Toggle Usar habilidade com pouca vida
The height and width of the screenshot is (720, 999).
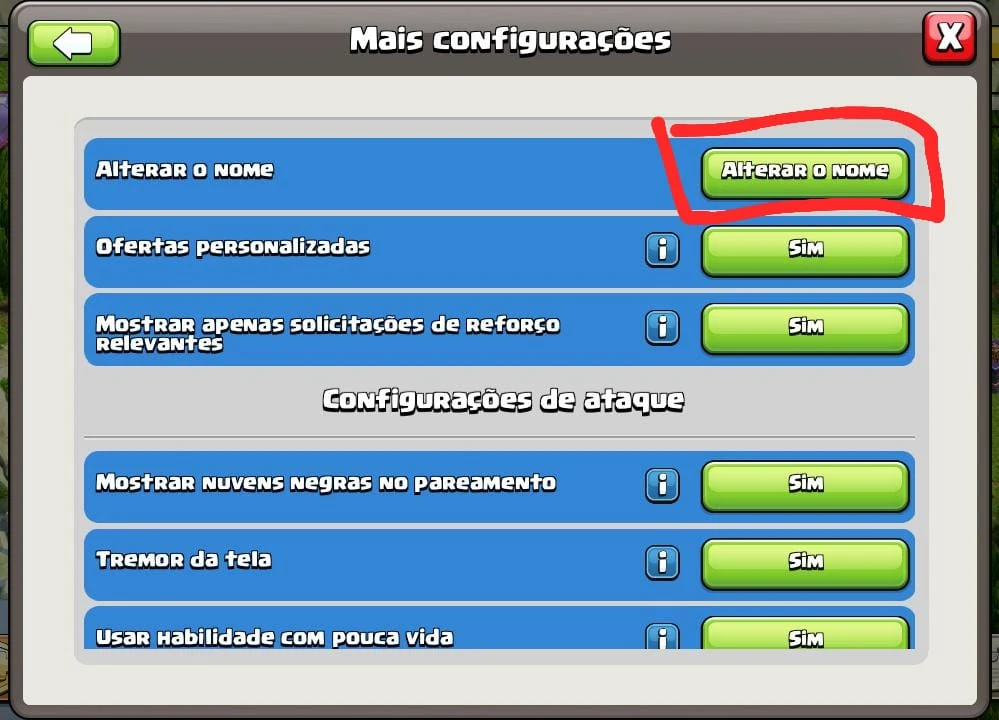point(805,633)
